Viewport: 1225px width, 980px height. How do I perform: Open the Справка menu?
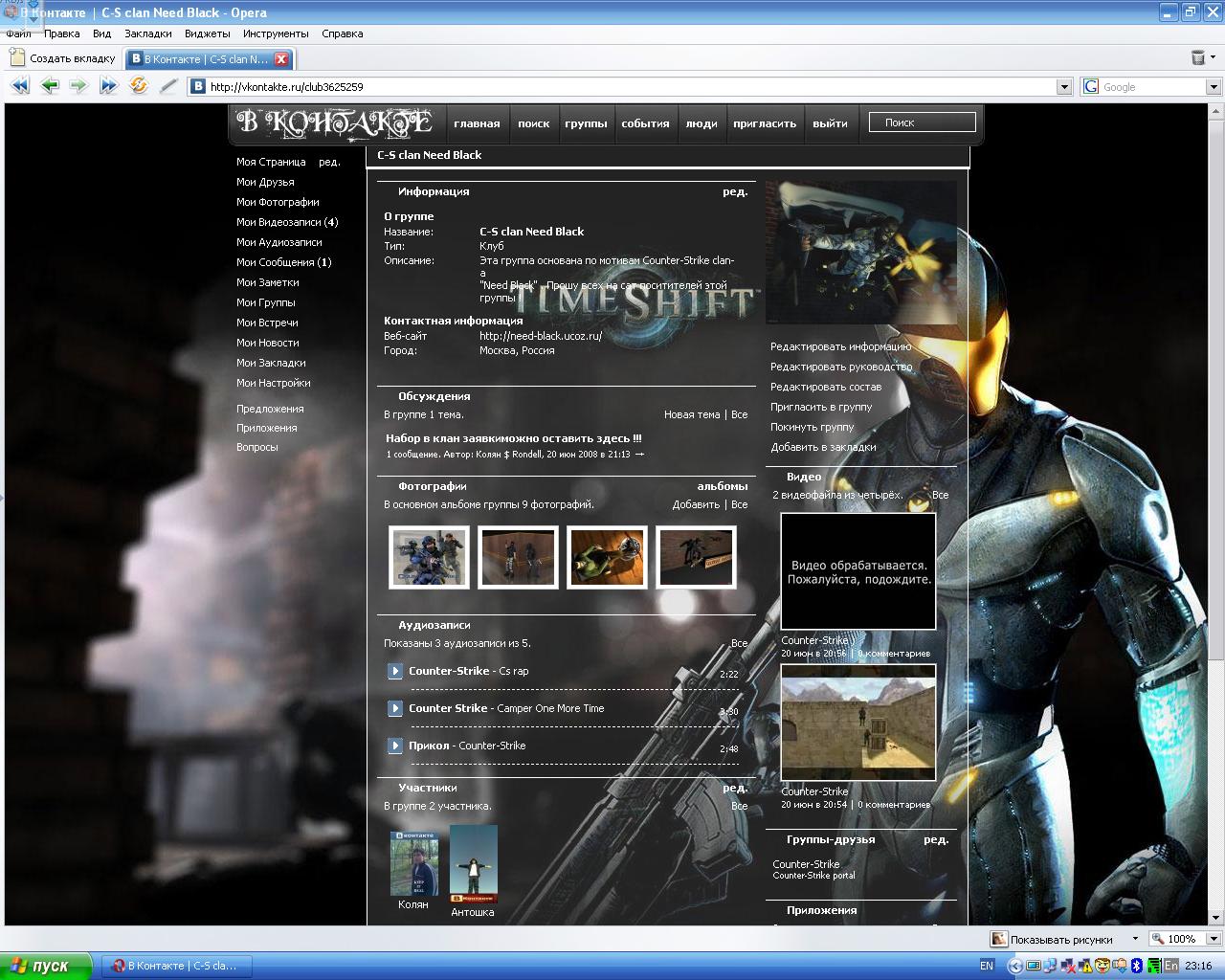tap(343, 33)
